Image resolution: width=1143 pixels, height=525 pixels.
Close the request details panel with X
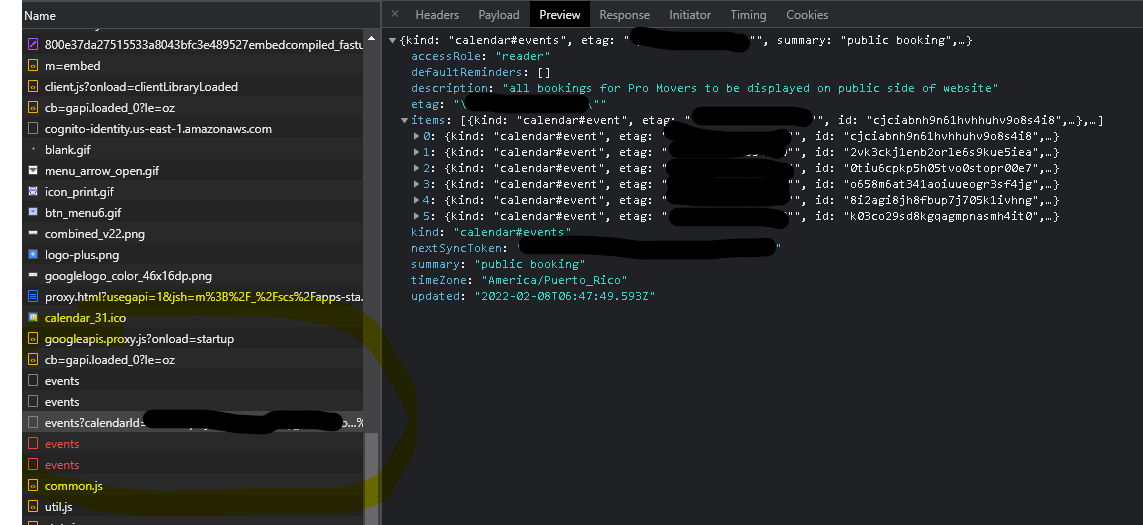pyautogui.click(x=394, y=14)
